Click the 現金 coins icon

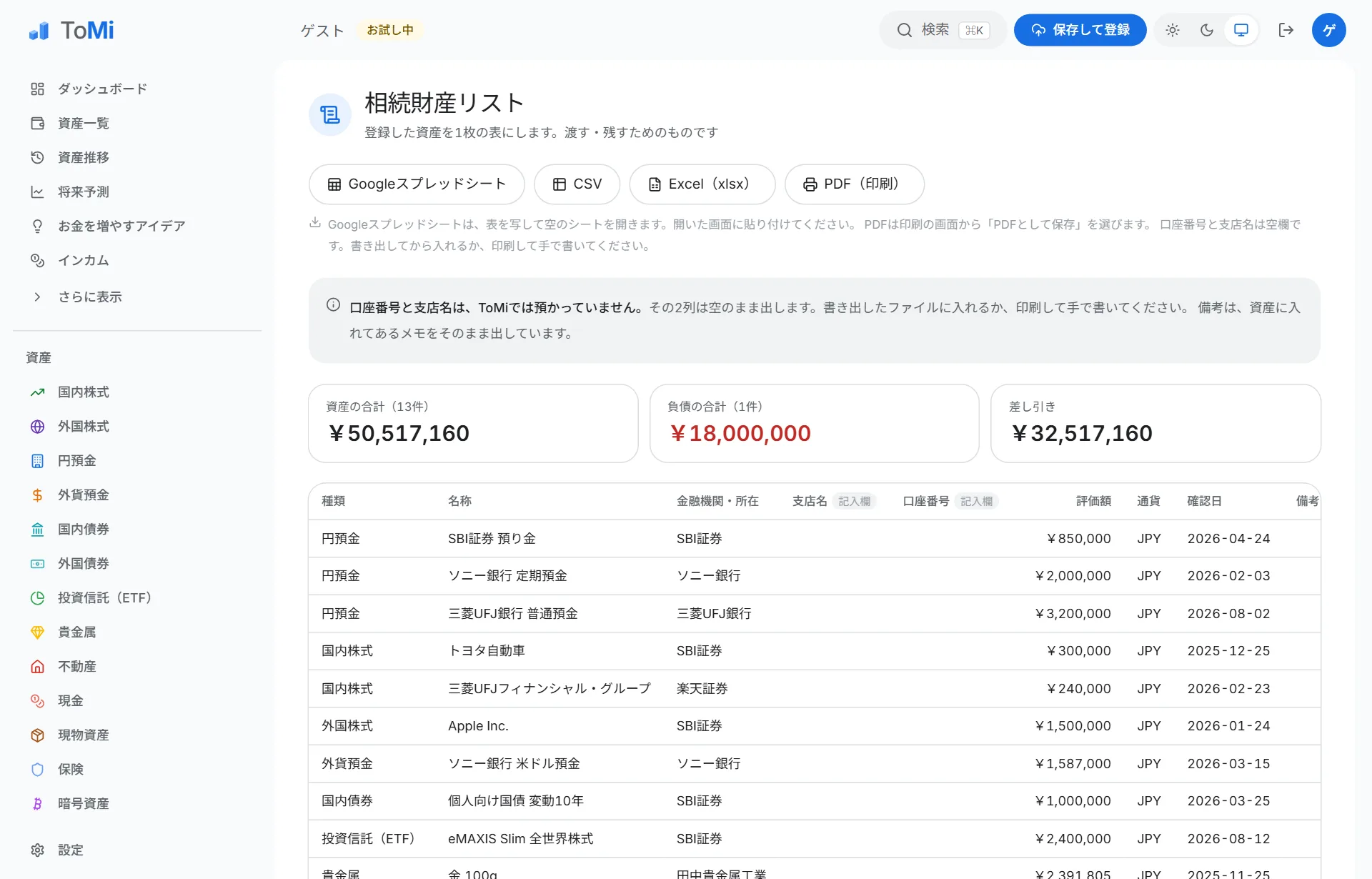pyautogui.click(x=38, y=700)
